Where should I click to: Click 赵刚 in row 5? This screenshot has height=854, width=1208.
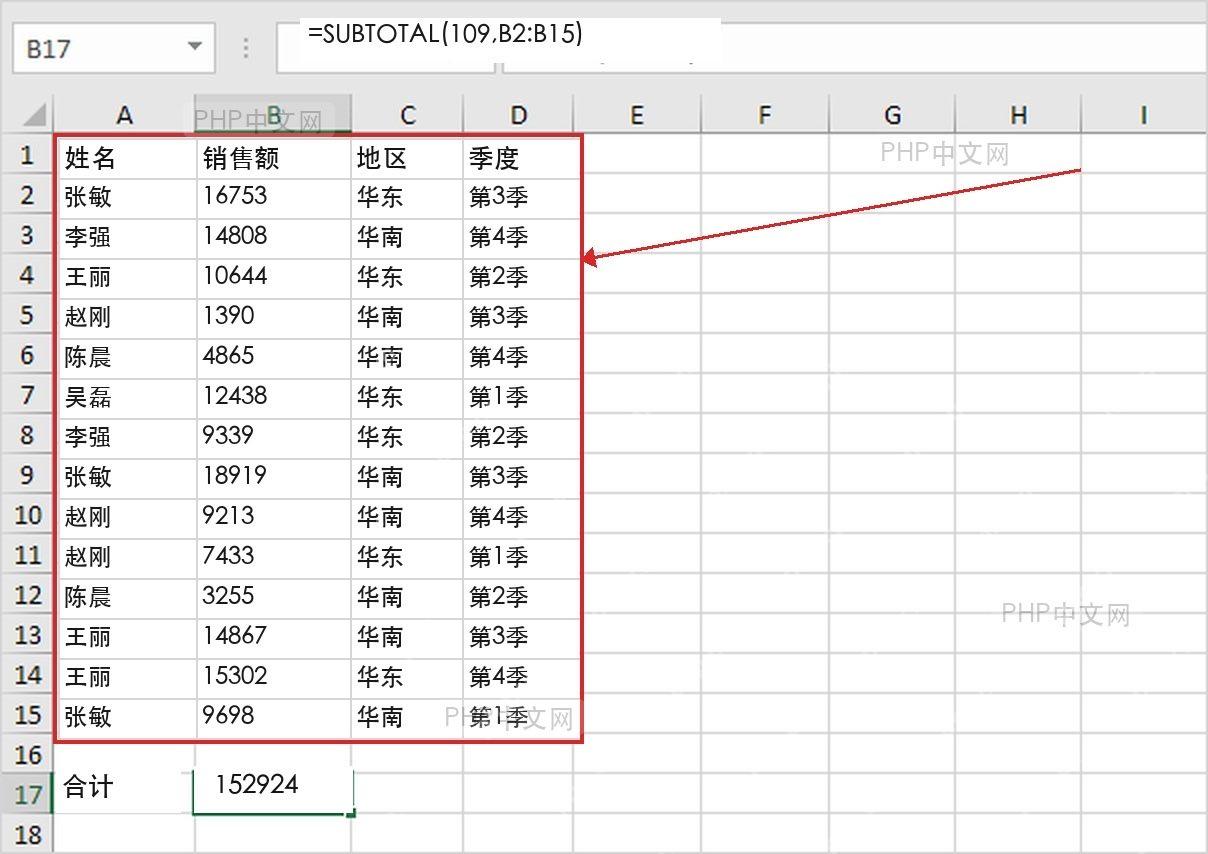(x=125, y=317)
